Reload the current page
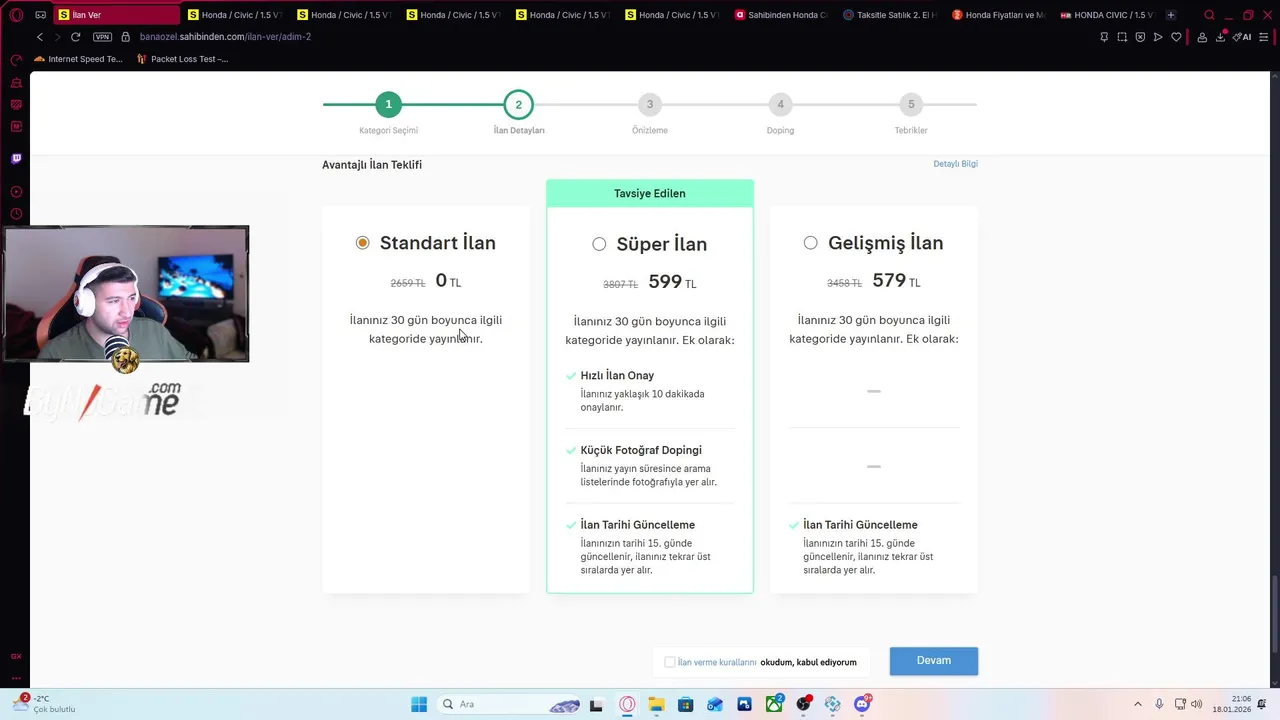This screenshot has width=1280, height=720. [75, 37]
